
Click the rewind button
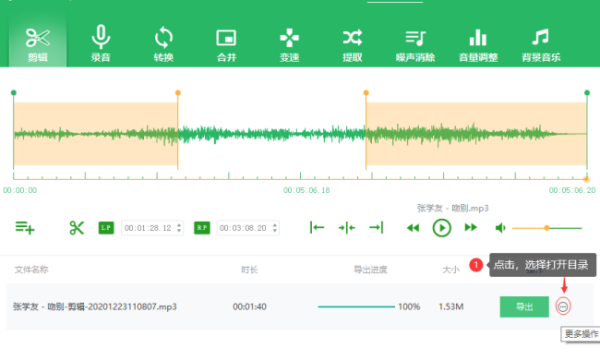412,228
